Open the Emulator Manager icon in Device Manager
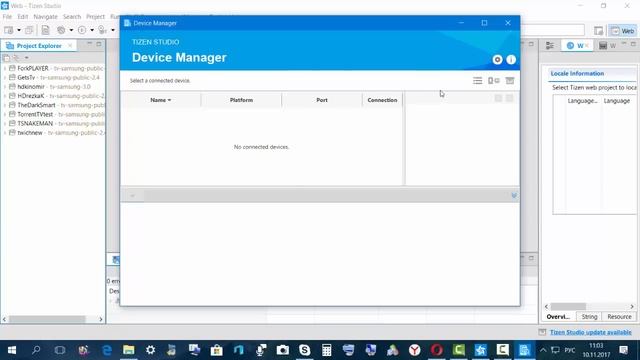The height and width of the screenshot is (360, 640). (x=510, y=81)
